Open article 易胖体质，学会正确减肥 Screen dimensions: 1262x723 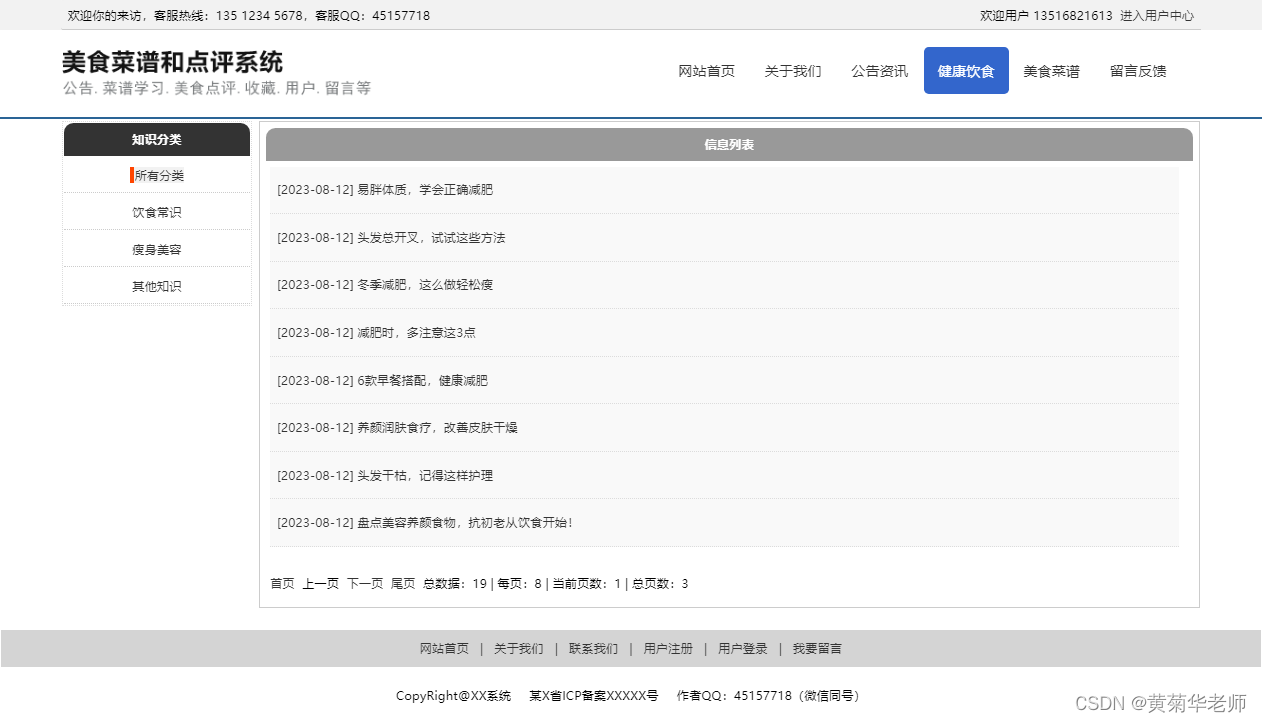385,189
